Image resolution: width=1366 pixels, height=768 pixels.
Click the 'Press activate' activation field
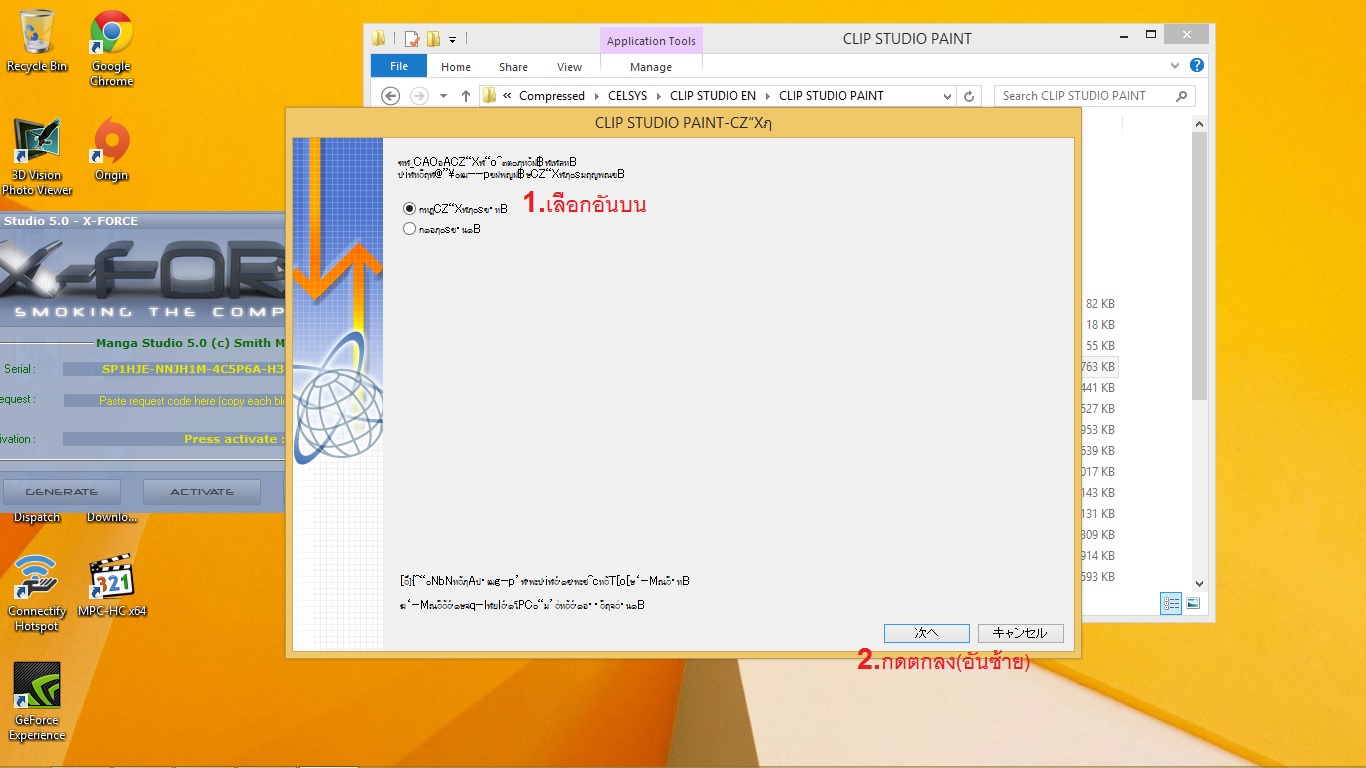[174, 439]
